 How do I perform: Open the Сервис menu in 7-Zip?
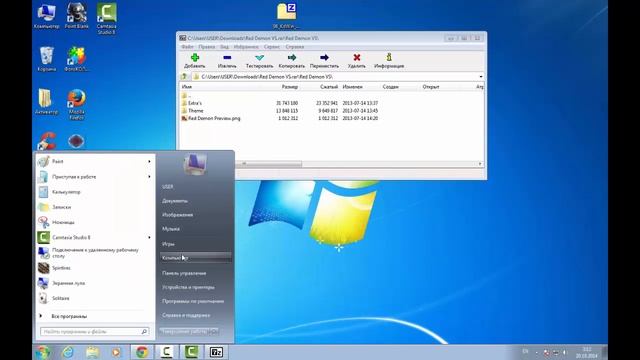pos(272,47)
